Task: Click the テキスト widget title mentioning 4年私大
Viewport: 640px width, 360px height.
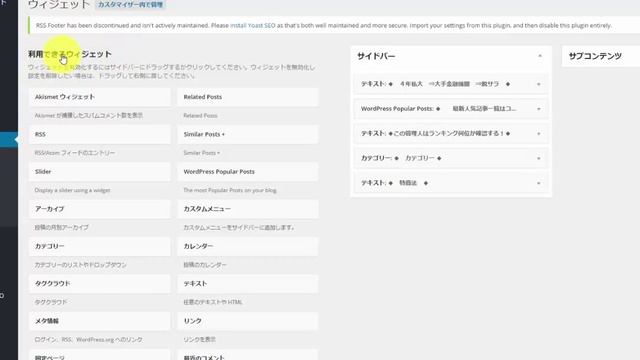Action: click(x=436, y=84)
